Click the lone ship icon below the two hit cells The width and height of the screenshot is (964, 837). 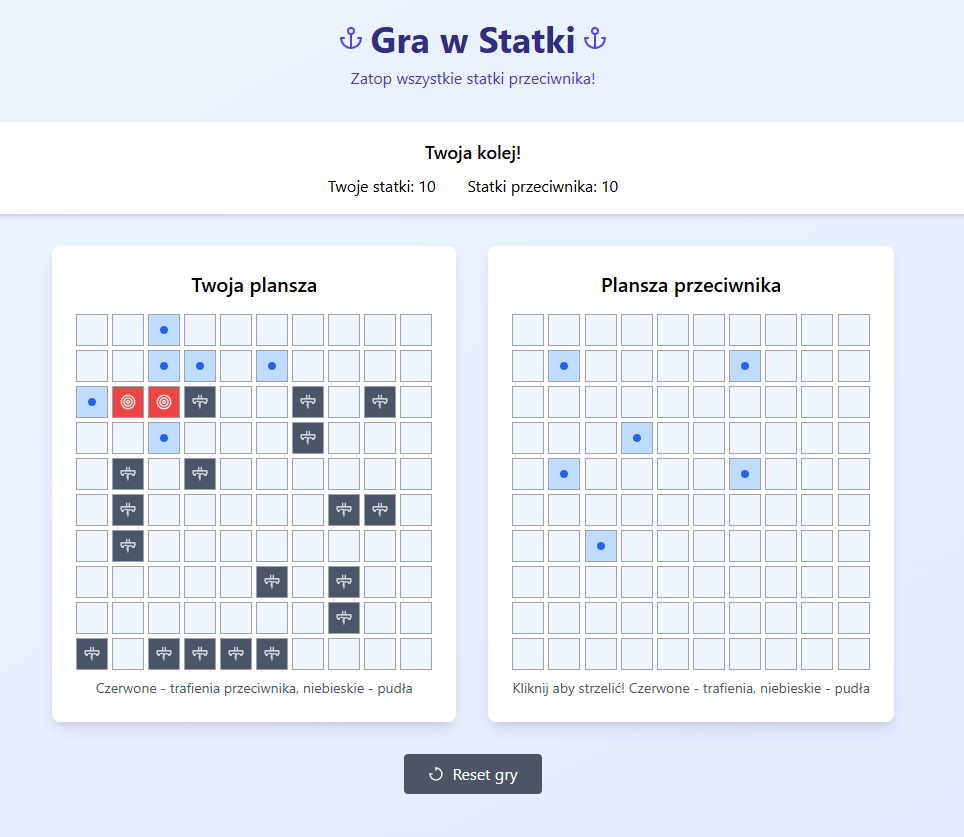(x=307, y=437)
